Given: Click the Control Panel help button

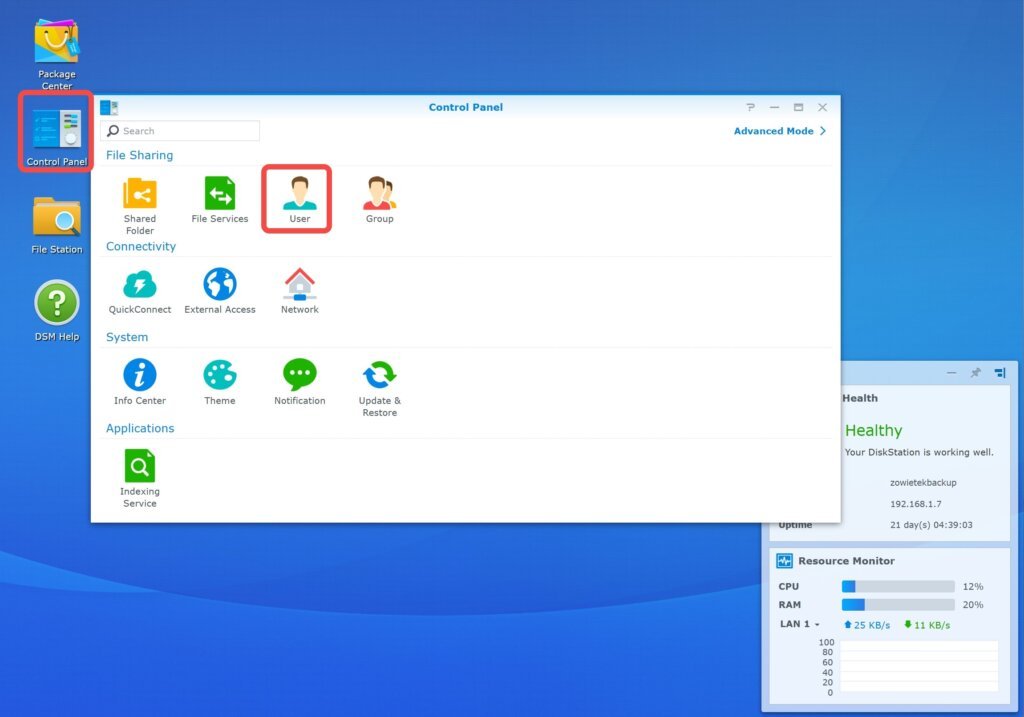Looking at the screenshot, I should [x=750, y=107].
